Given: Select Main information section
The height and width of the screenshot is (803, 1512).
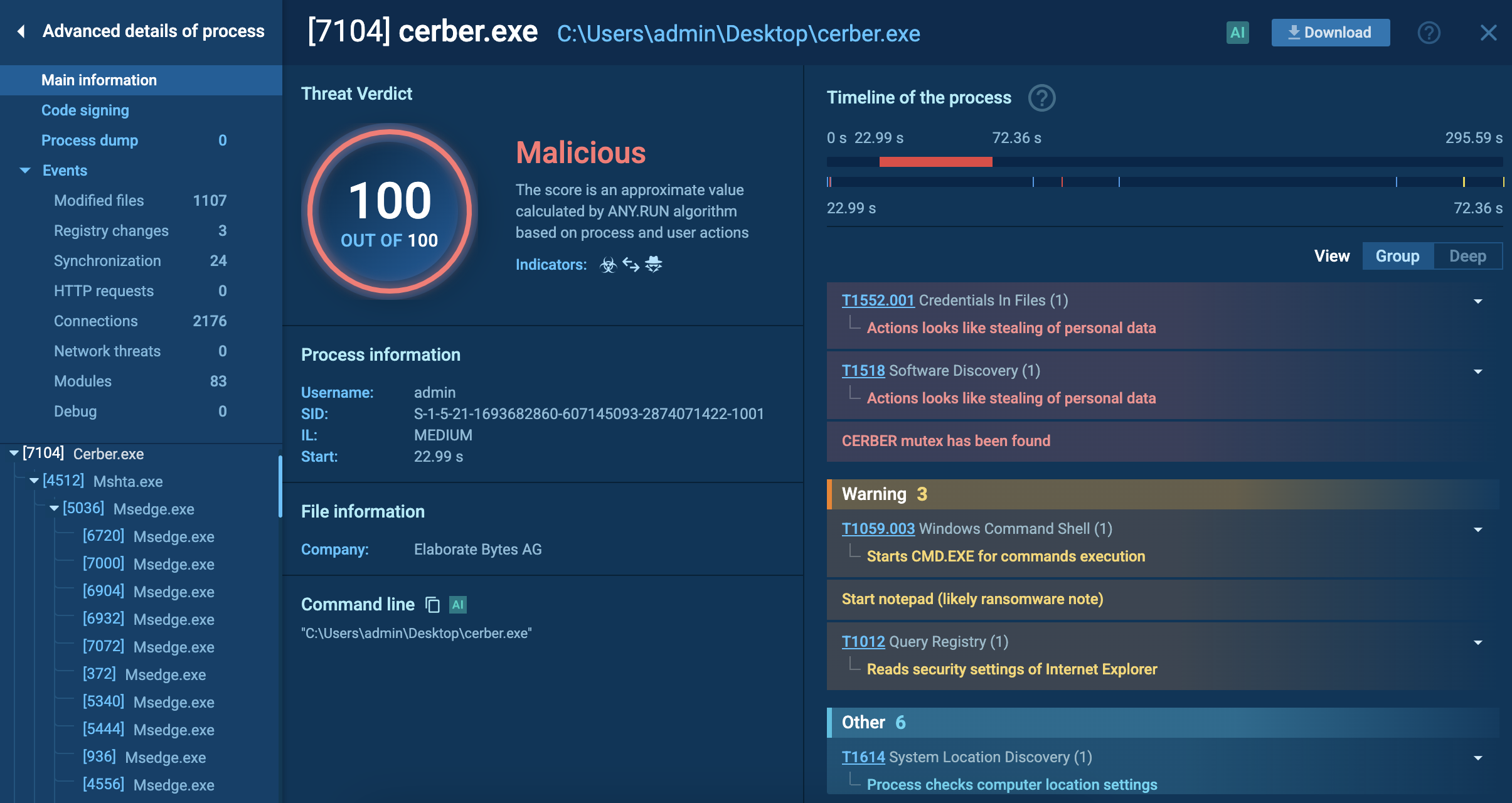Looking at the screenshot, I should (141, 80).
